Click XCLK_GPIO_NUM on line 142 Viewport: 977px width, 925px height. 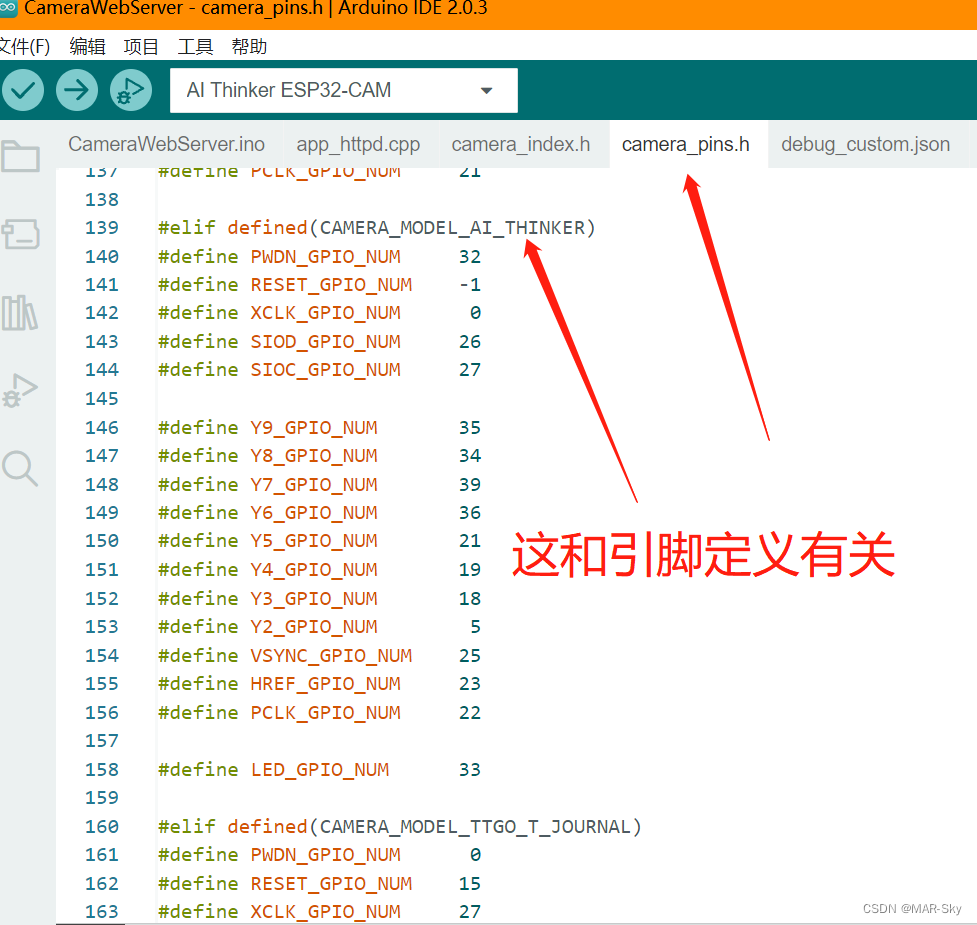tap(325, 313)
